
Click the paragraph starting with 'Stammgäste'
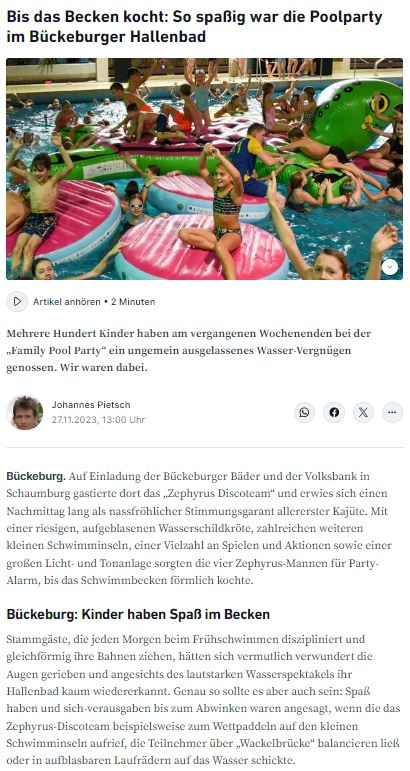click(x=204, y=699)
